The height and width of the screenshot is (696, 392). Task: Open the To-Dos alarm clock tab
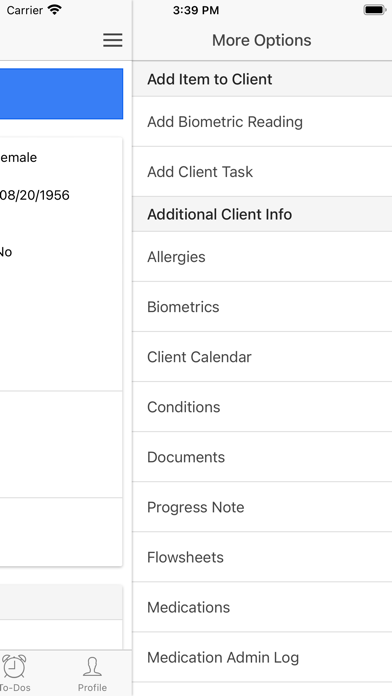(x=14, y=673)
